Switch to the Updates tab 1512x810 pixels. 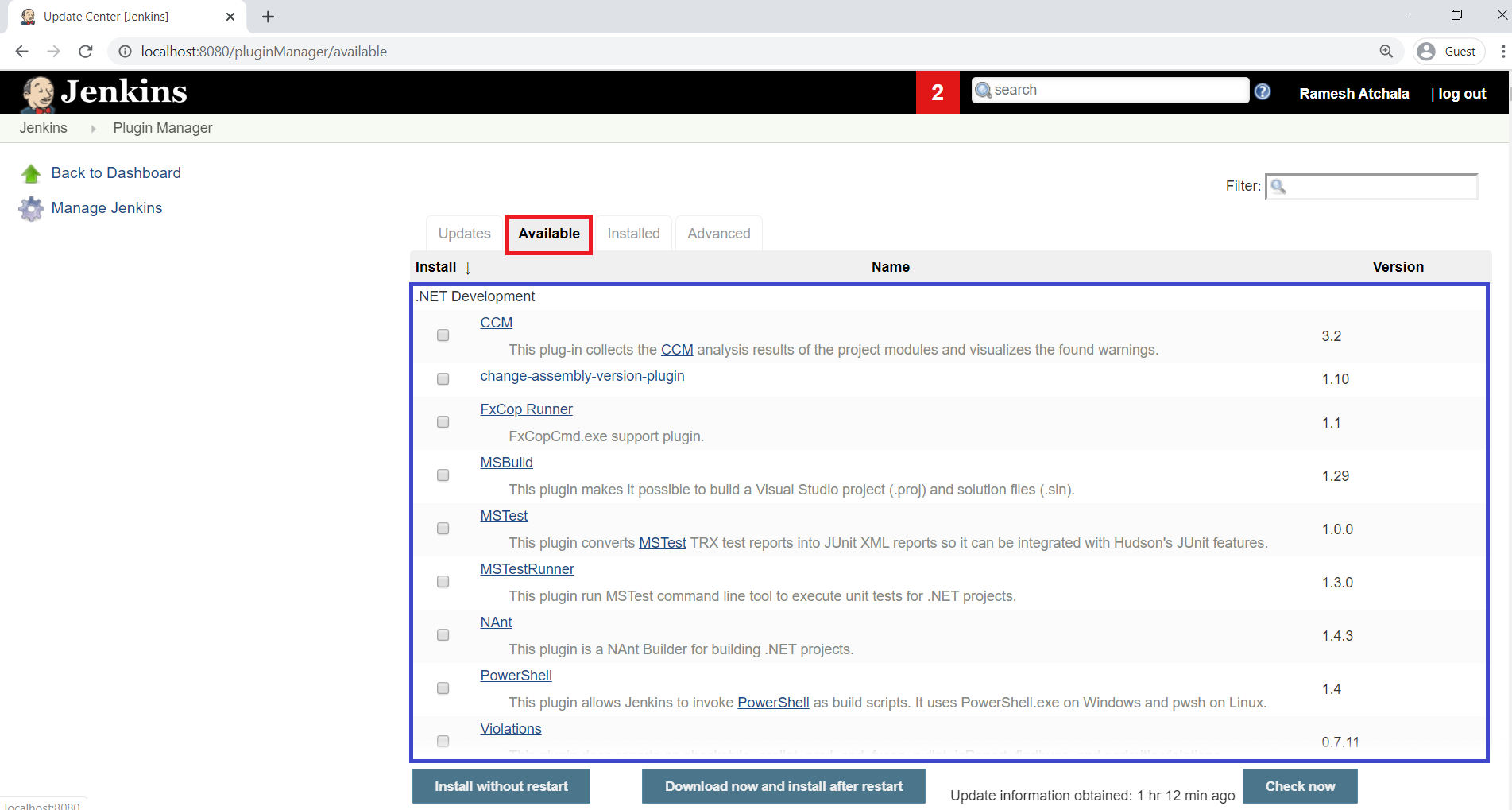coord(465,234)
